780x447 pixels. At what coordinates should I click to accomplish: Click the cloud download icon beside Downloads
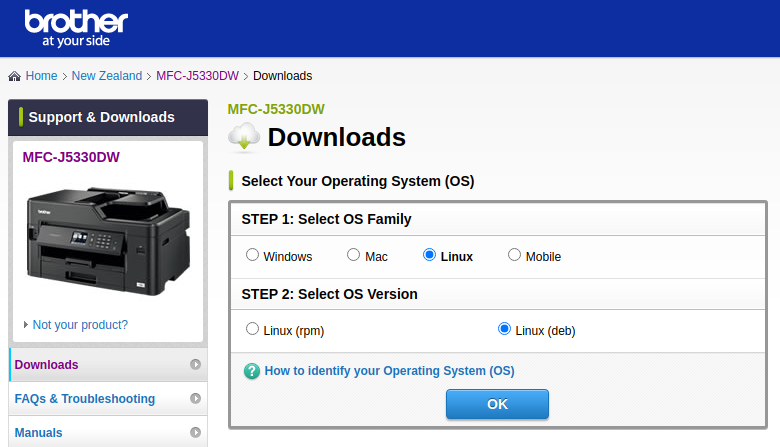click(244, 136)
